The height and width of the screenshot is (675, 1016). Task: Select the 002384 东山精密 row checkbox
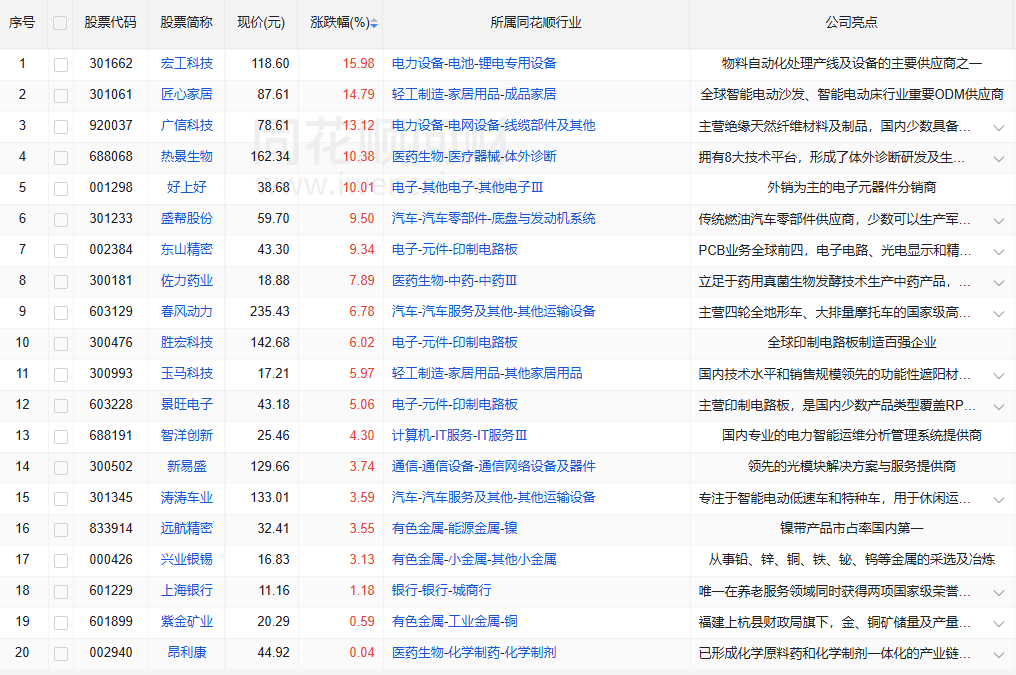(61, 251)
